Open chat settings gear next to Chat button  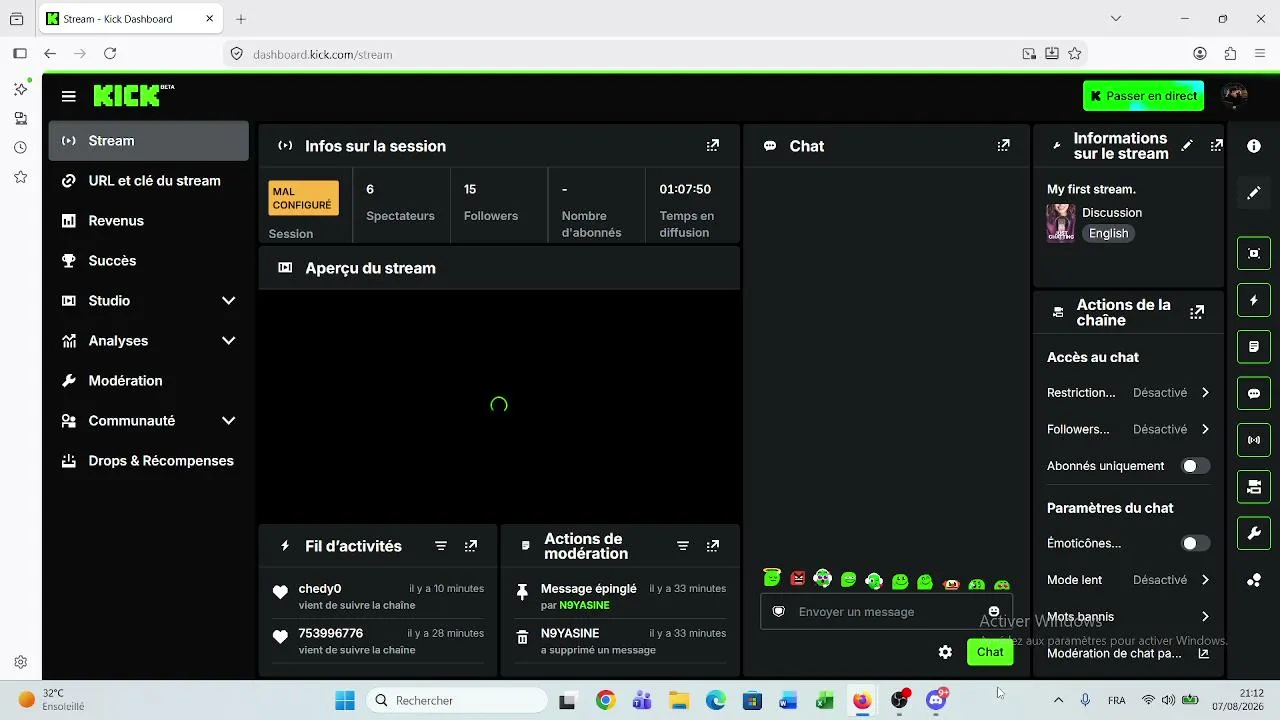pos(945,652)
